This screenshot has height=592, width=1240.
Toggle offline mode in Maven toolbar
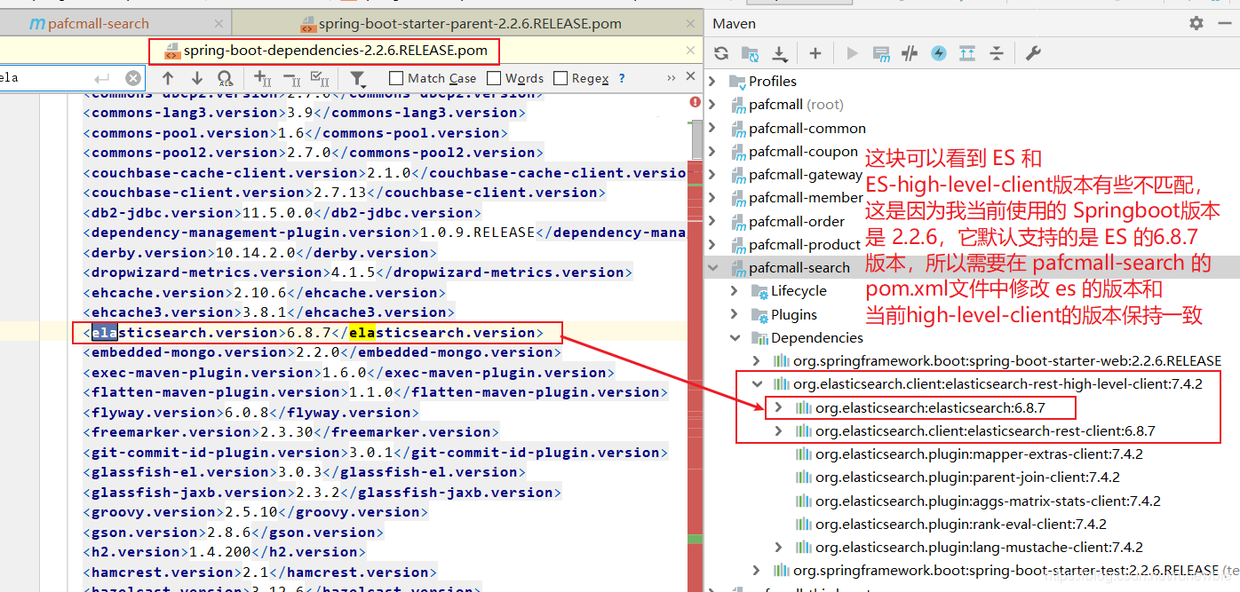910,53
